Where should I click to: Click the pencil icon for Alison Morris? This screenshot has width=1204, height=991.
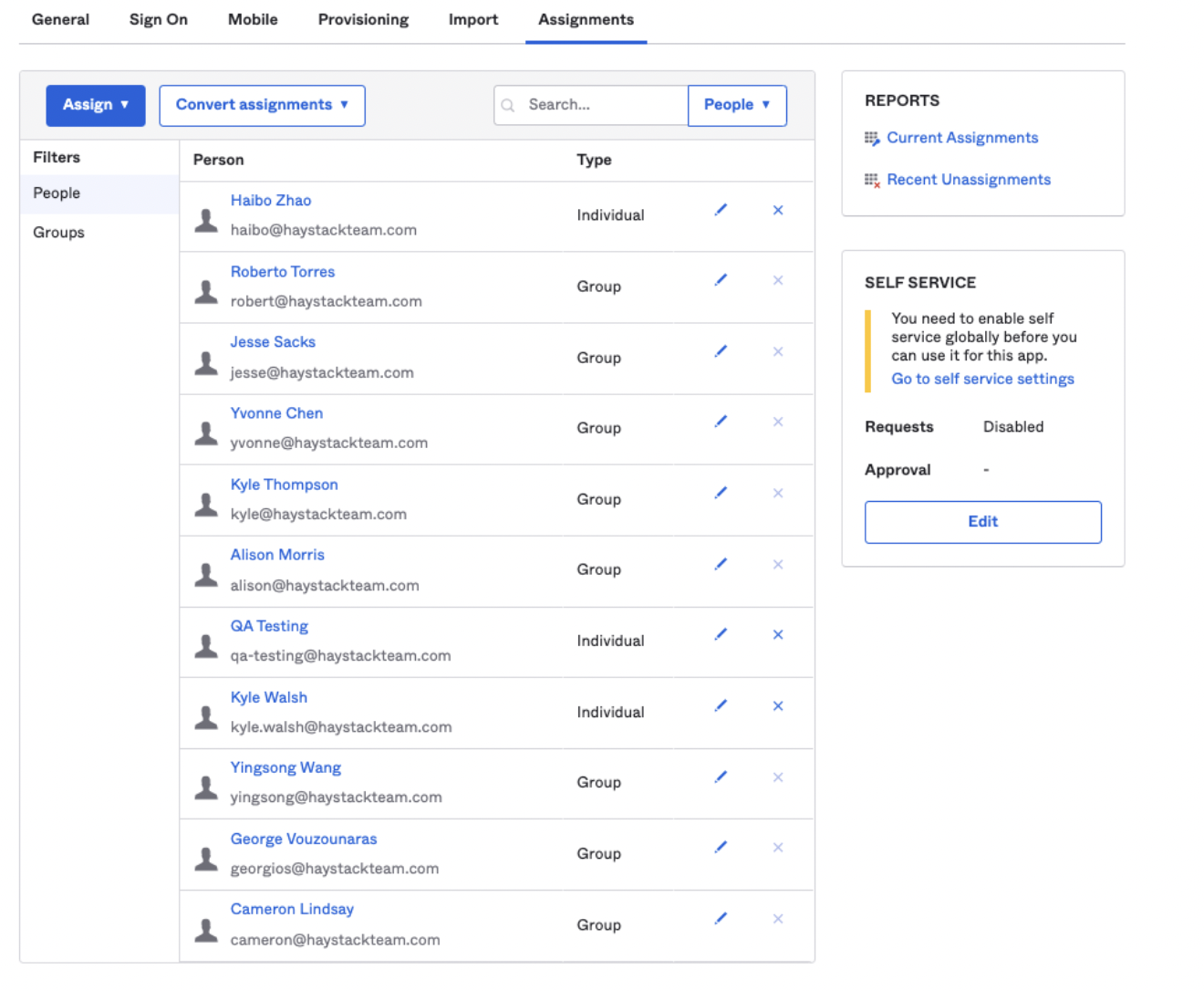click(721, 565)
